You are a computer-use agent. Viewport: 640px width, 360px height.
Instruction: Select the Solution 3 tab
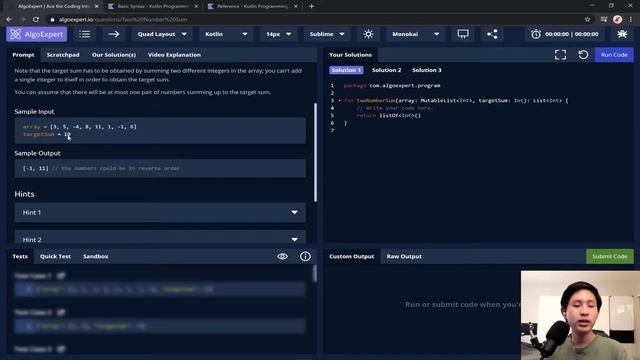coord(427,70)
